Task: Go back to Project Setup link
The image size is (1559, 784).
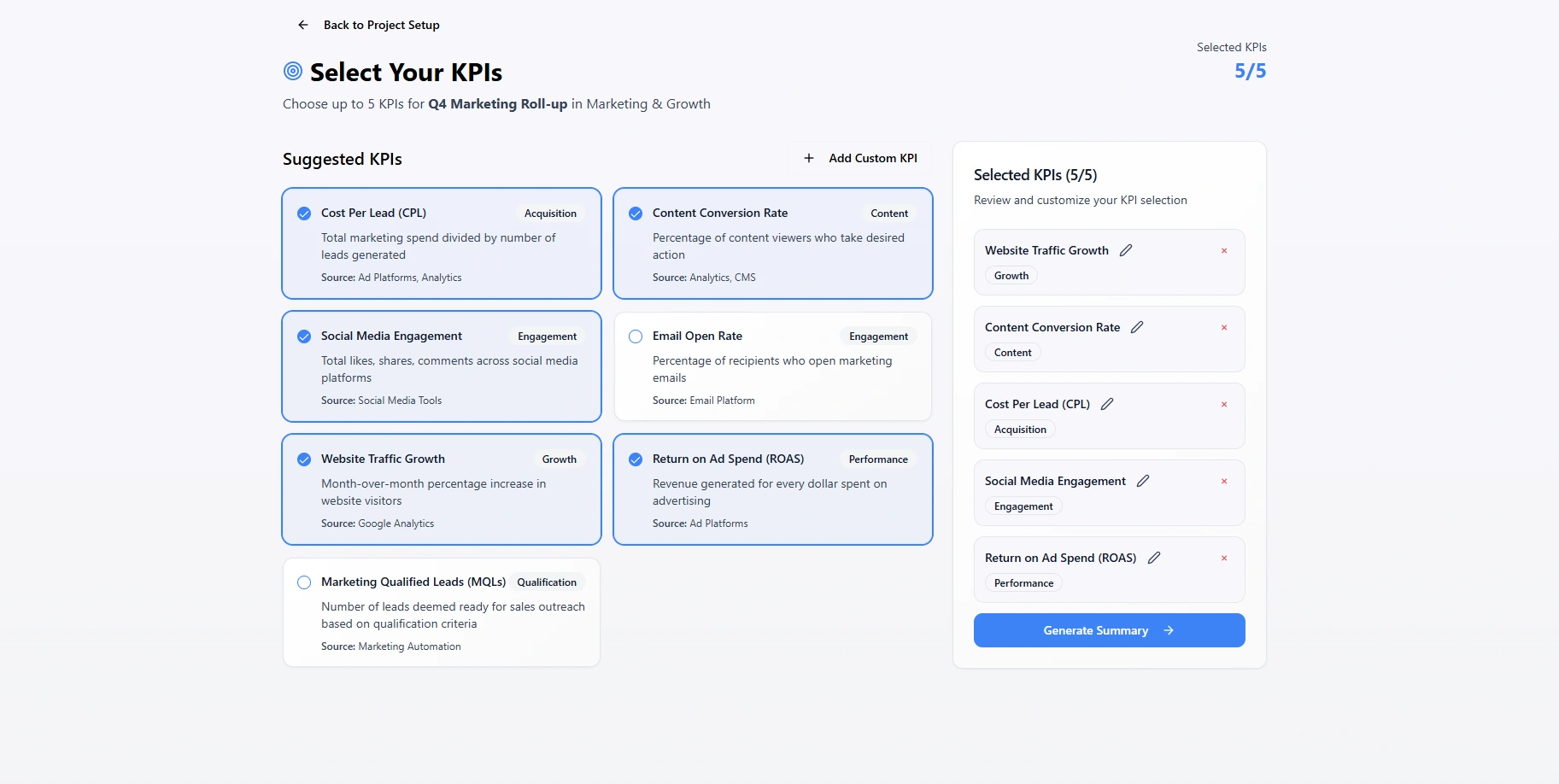Action: point(381,25)
